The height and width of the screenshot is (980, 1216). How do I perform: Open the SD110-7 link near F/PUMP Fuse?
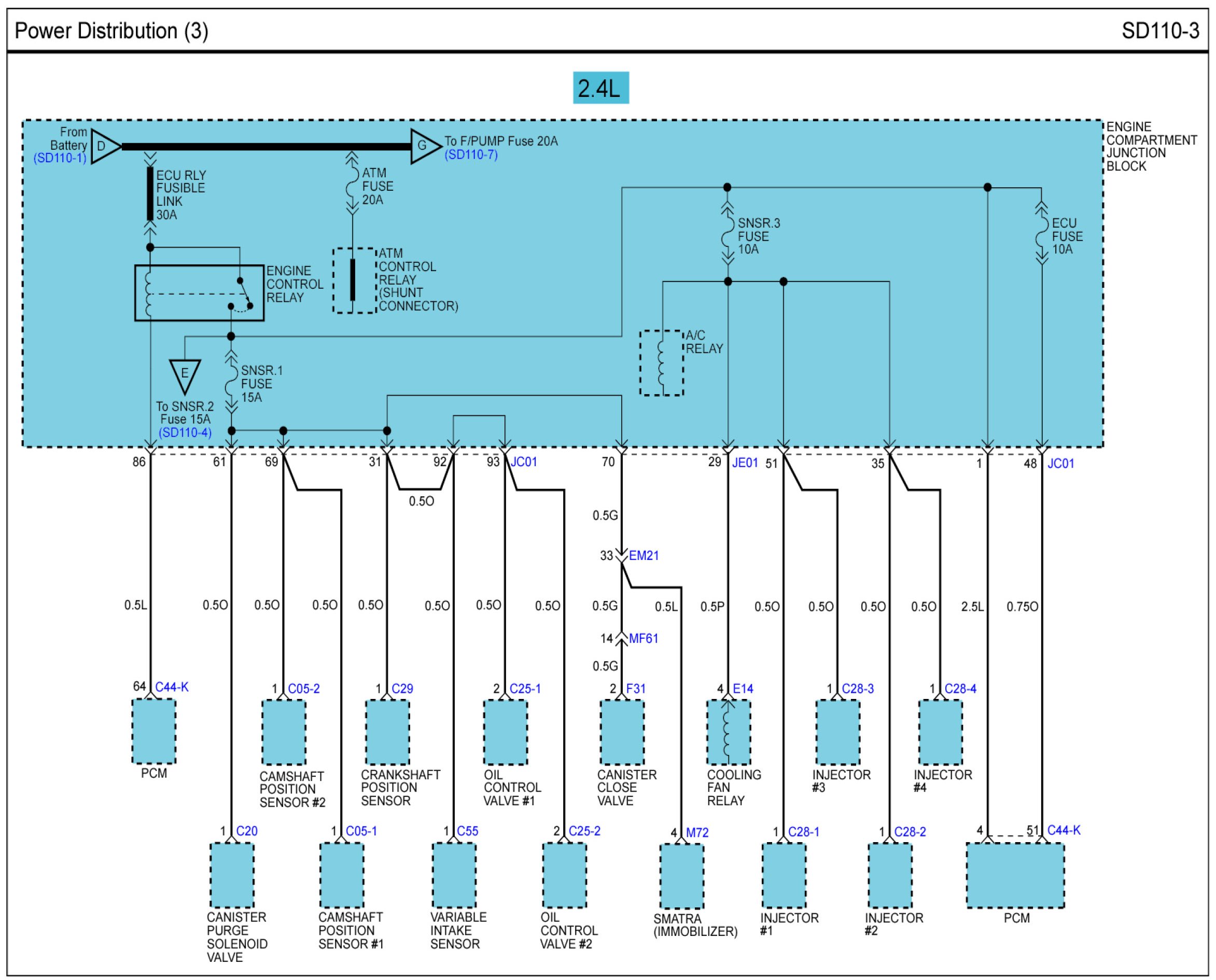pos(471,155)
